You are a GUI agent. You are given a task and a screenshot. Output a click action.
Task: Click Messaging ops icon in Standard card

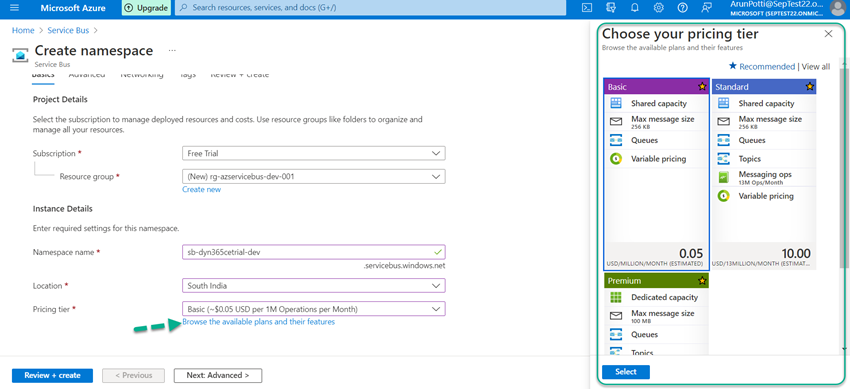pos(723,177)
